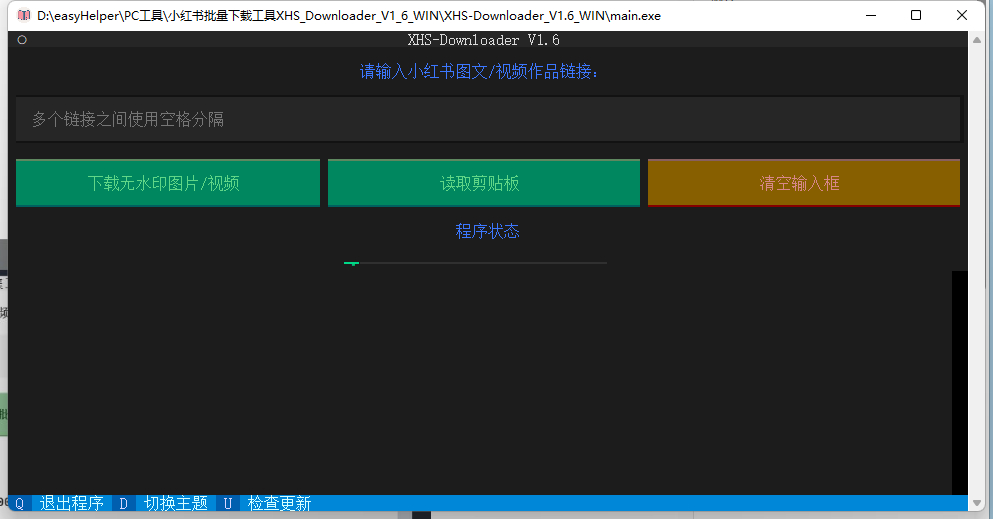Viewport: 993px width, 519px height.
Task: Click the 请输入小红书图文/视频作品链接 label
Action: pyautogui.click(x=479, y=72)
